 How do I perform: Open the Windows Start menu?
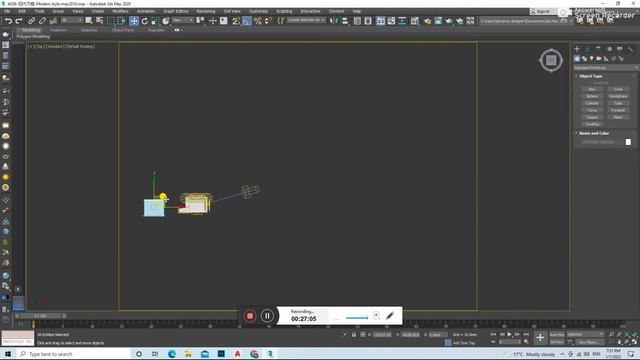point(8,354)
